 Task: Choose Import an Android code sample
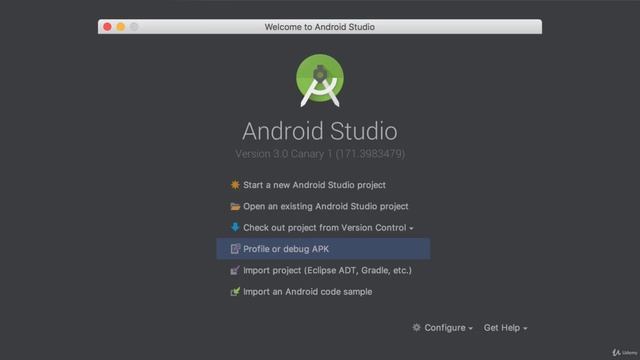tap(308, 291)
